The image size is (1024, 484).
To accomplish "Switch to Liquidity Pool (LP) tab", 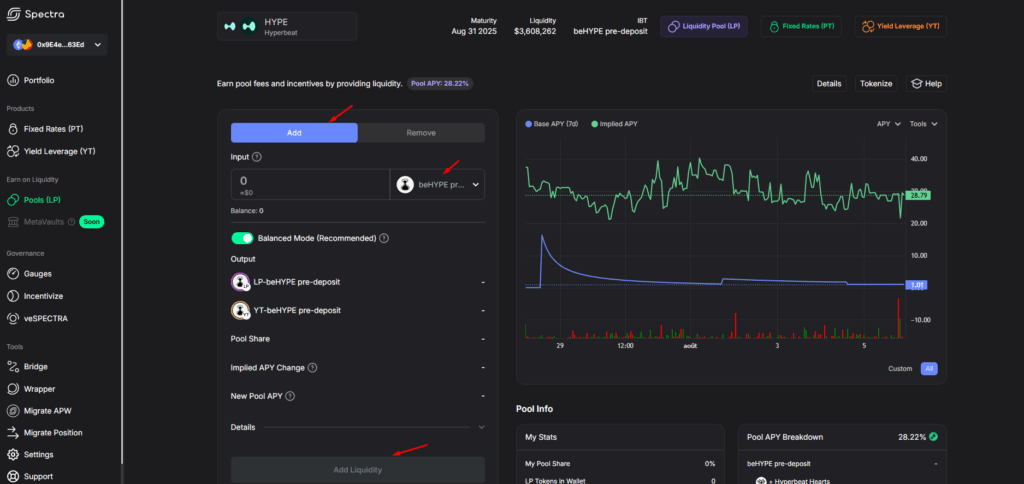I will (704, 26).
